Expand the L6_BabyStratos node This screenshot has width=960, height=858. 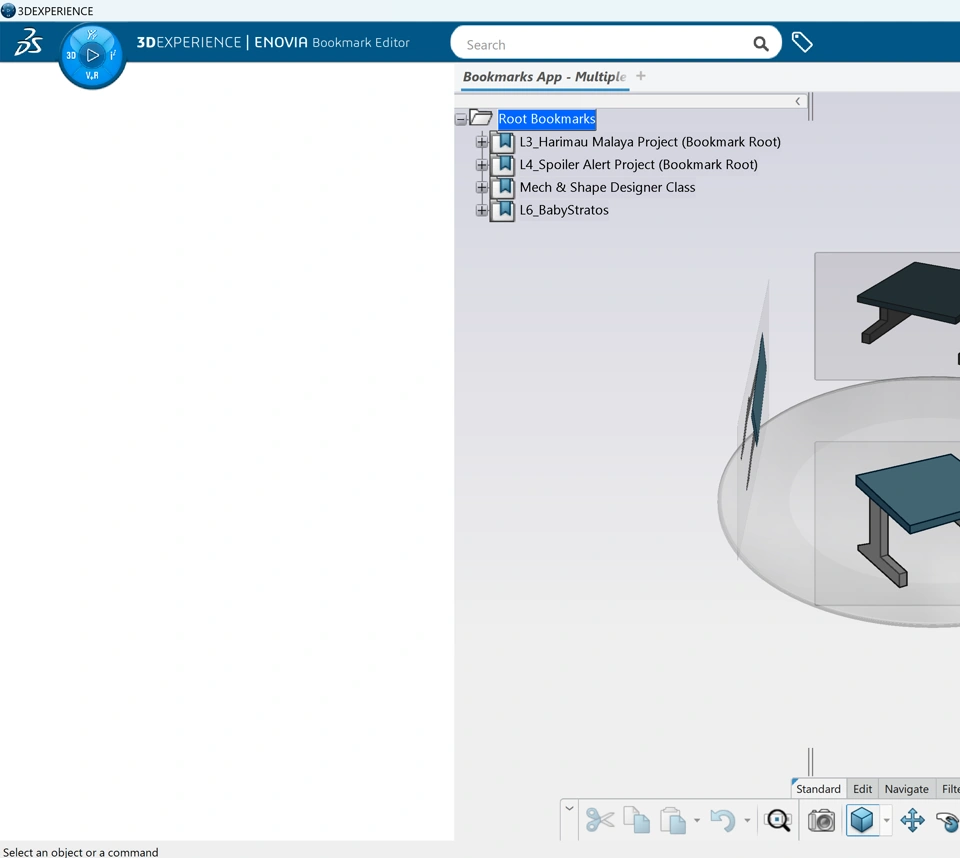(482, 210)
